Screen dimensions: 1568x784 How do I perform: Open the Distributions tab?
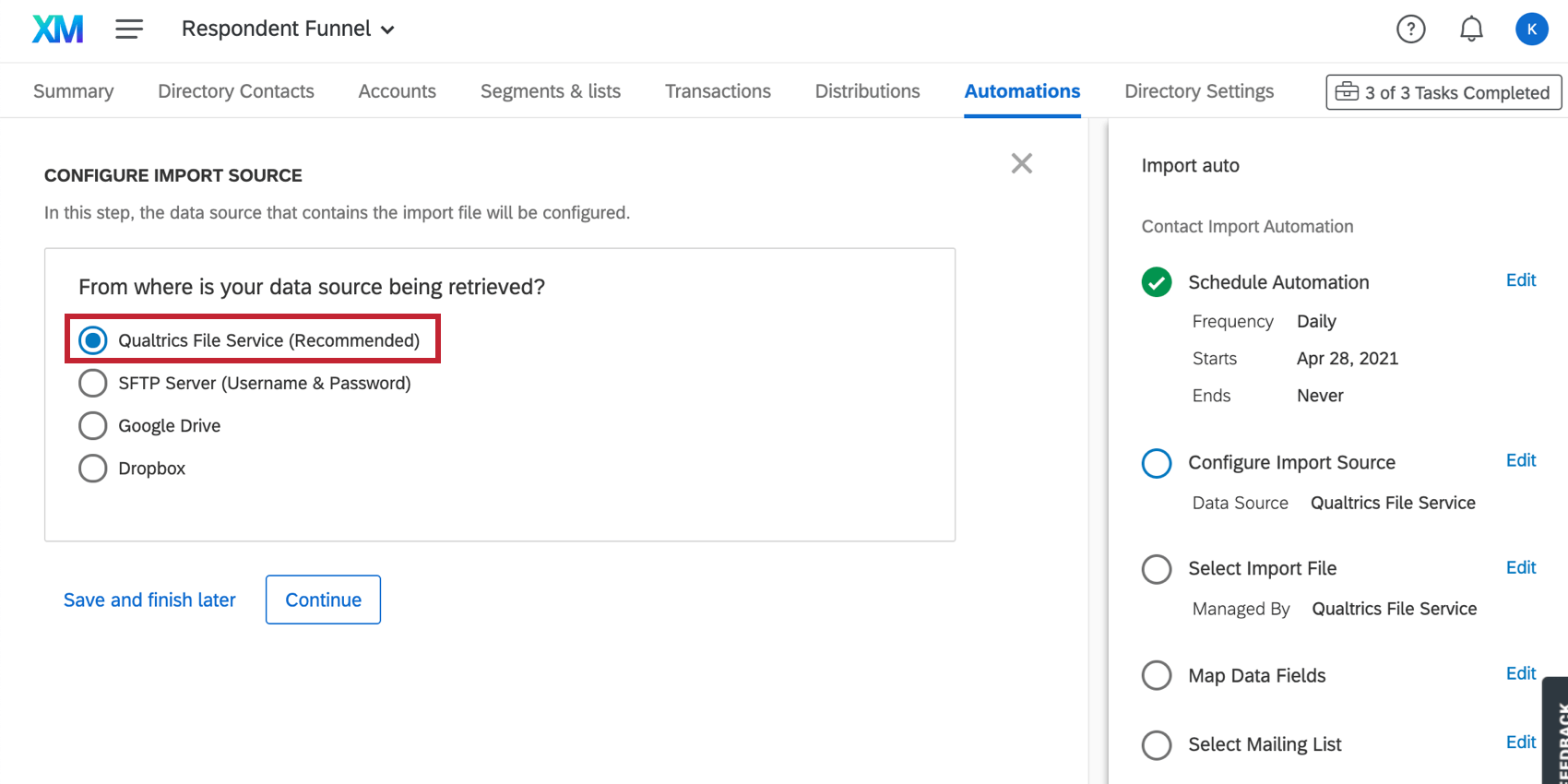pyautogui.click(x=868, y=91)
